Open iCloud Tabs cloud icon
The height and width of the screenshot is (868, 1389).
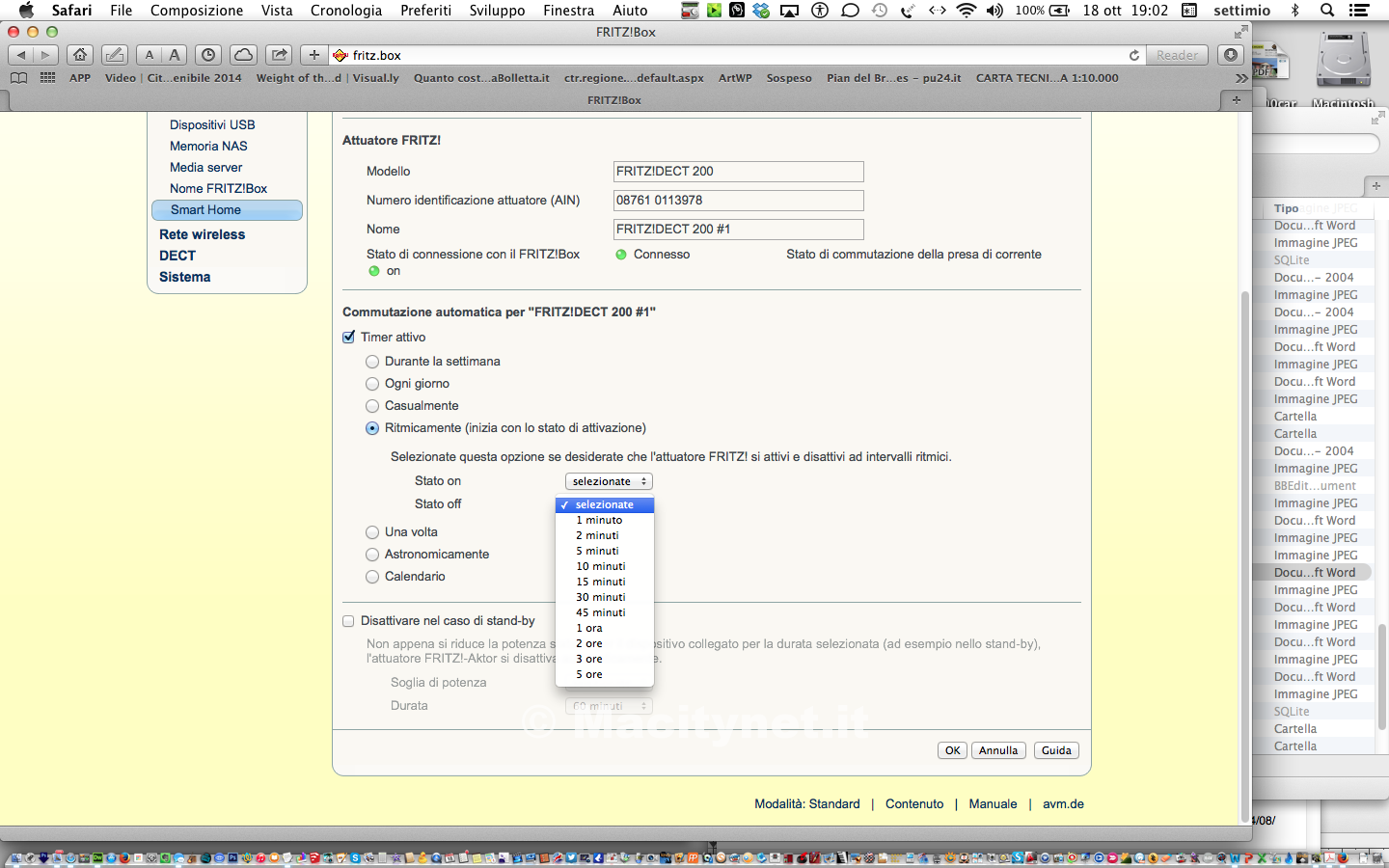pyautogui.click(x=244, y=55)
